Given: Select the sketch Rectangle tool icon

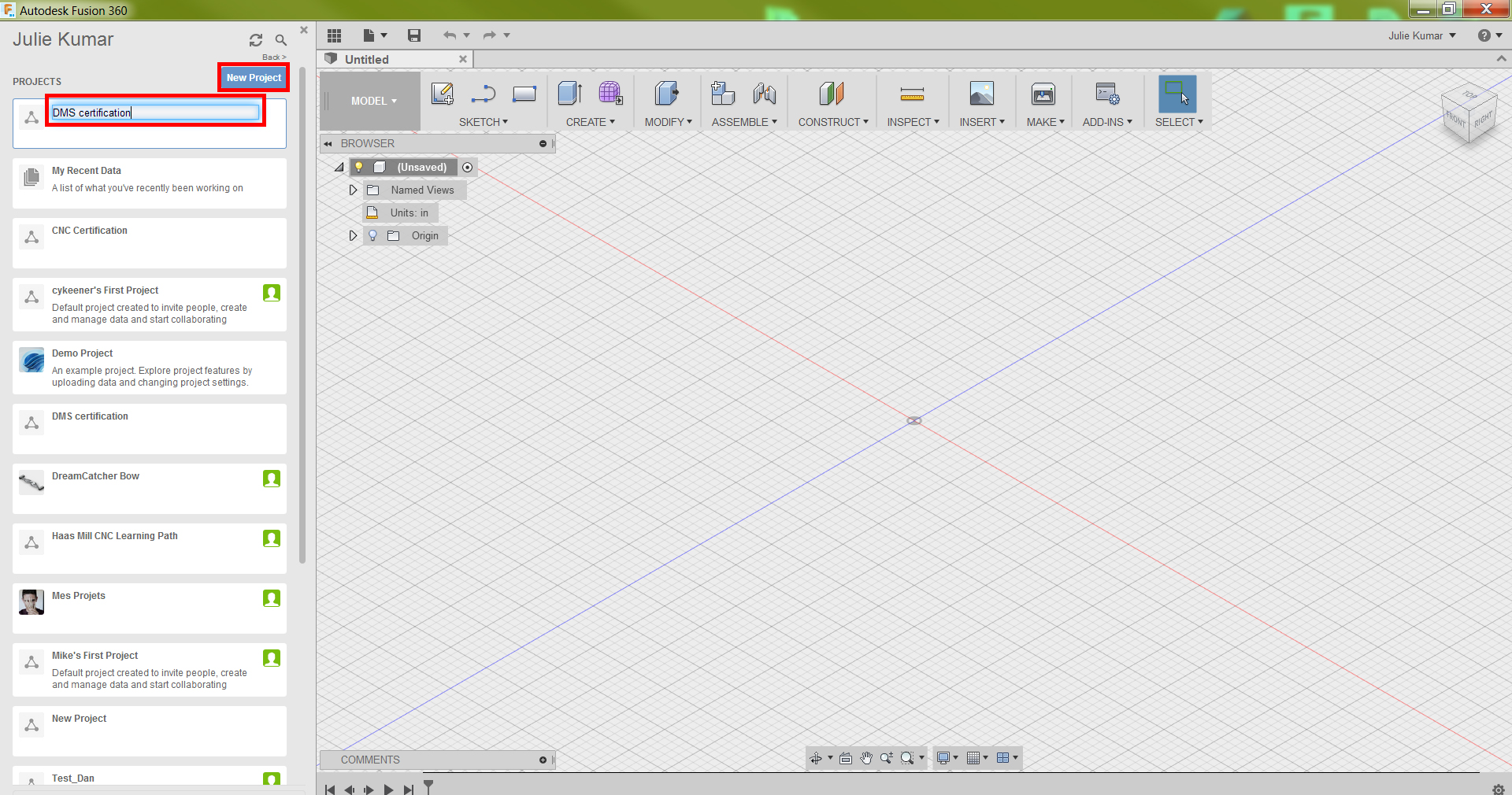Looking at the screenshot, I should [524, 94].
